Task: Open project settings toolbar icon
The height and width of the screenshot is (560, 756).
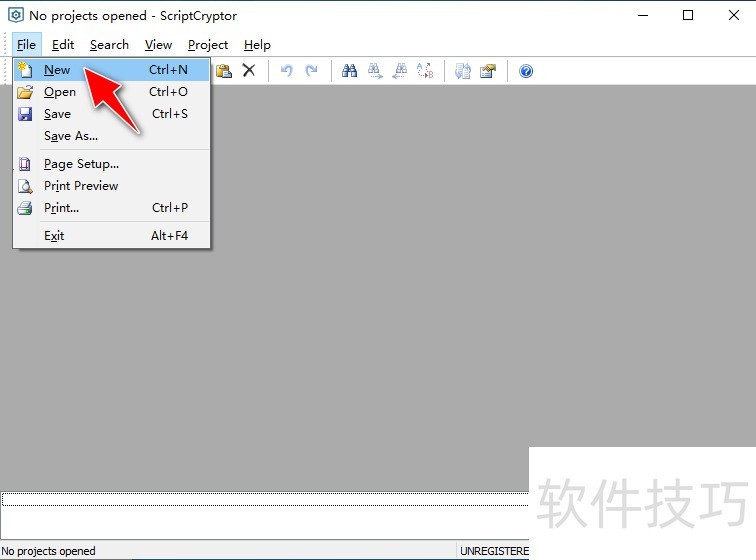Action: [488, 71]
